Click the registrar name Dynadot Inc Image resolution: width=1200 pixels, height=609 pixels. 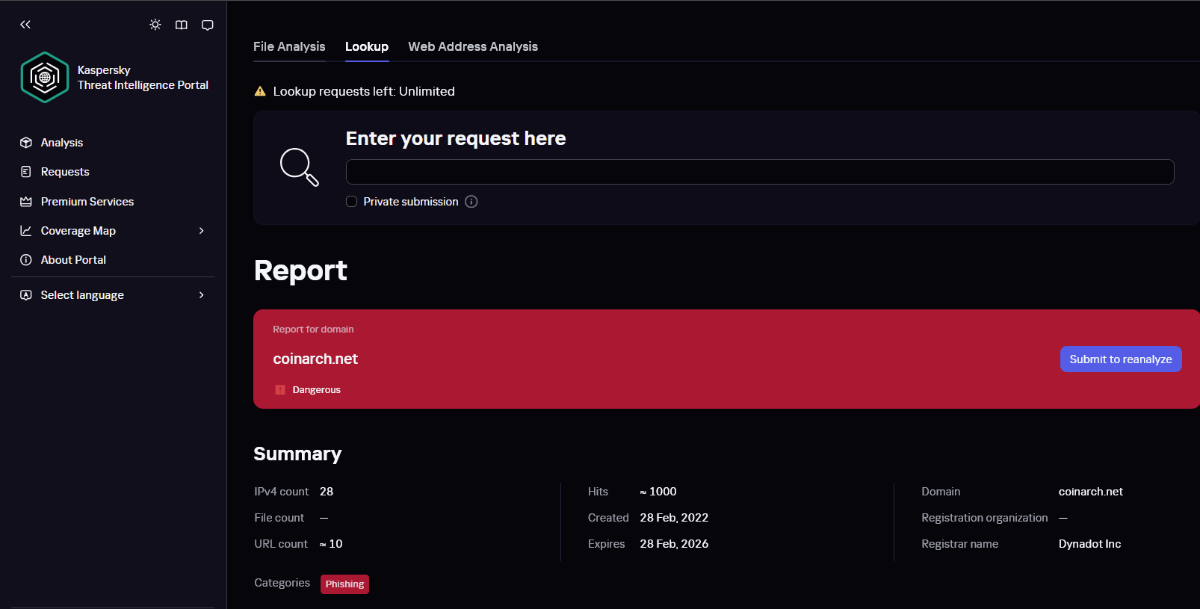tap(1090, 544)
